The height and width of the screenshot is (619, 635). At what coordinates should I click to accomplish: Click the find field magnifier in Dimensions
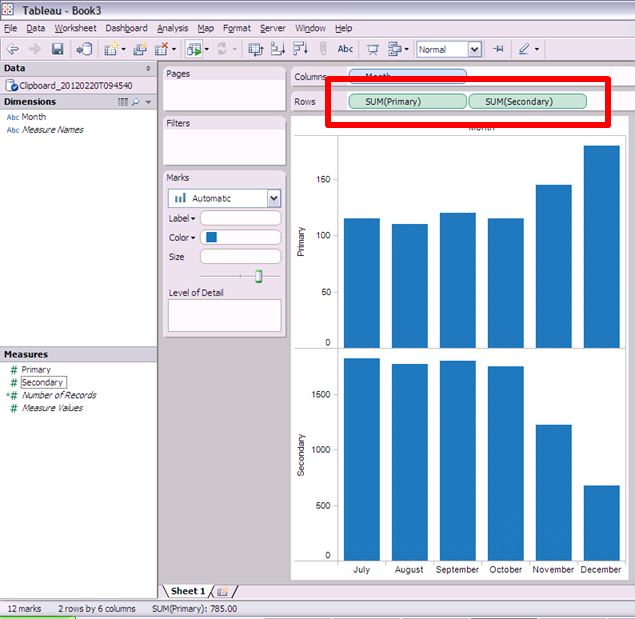tap(137, 102)
